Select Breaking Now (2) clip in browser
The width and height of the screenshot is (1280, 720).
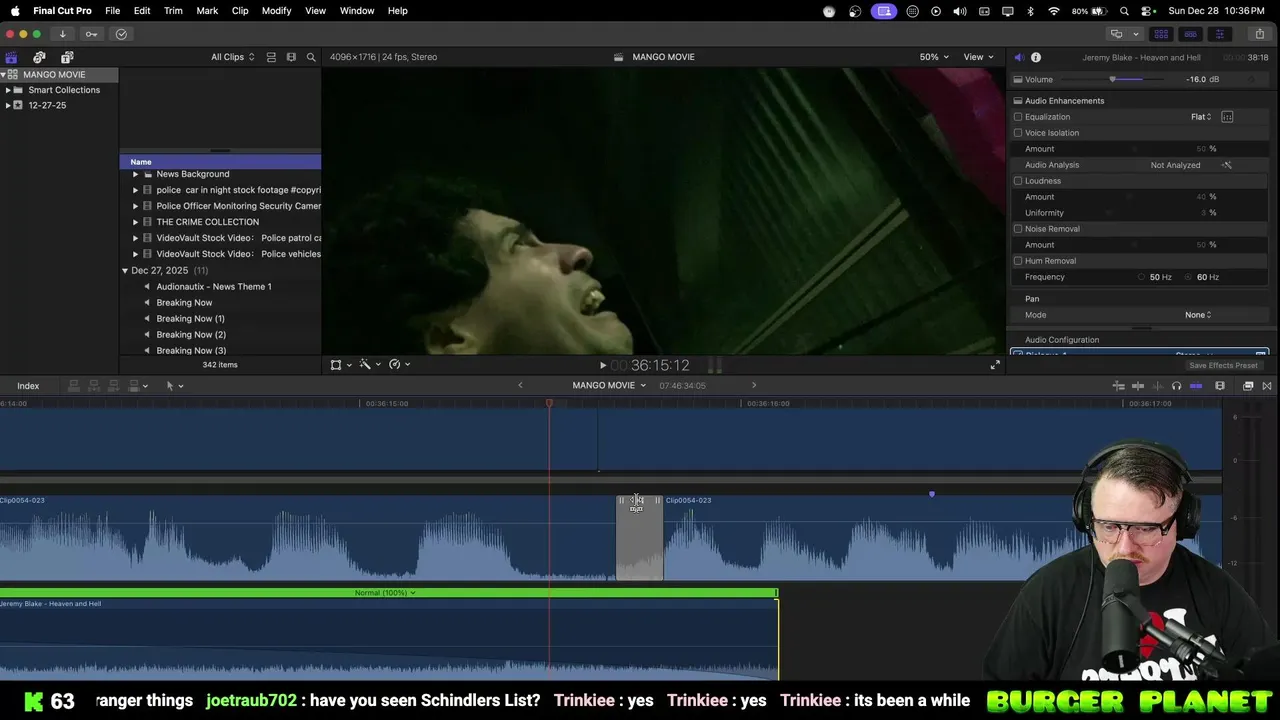pos(191,335)
